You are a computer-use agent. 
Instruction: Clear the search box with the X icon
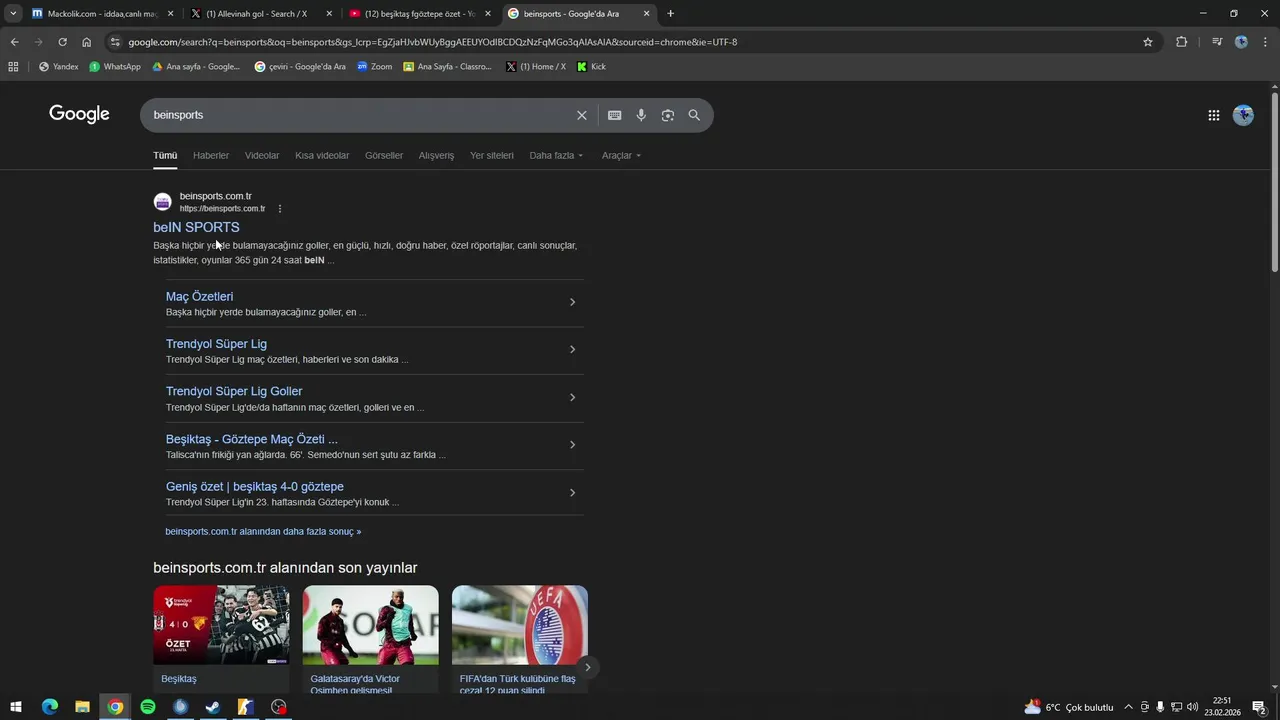(x=581, y=115)
